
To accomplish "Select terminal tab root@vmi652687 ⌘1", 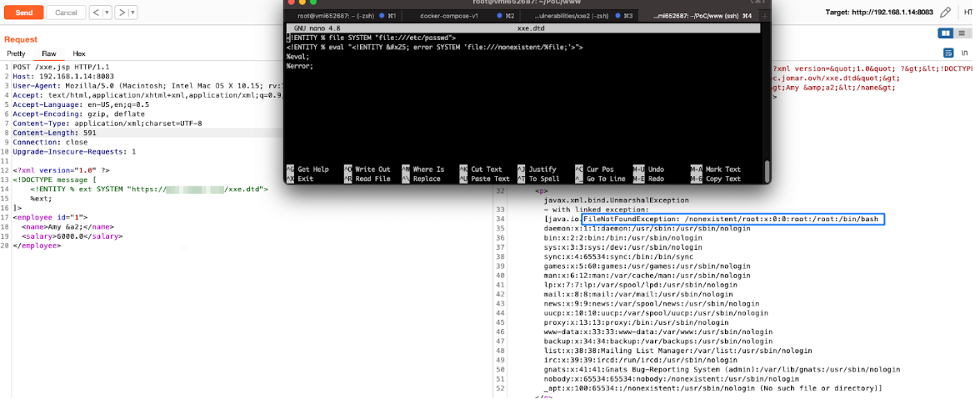I will click(342, 16).
